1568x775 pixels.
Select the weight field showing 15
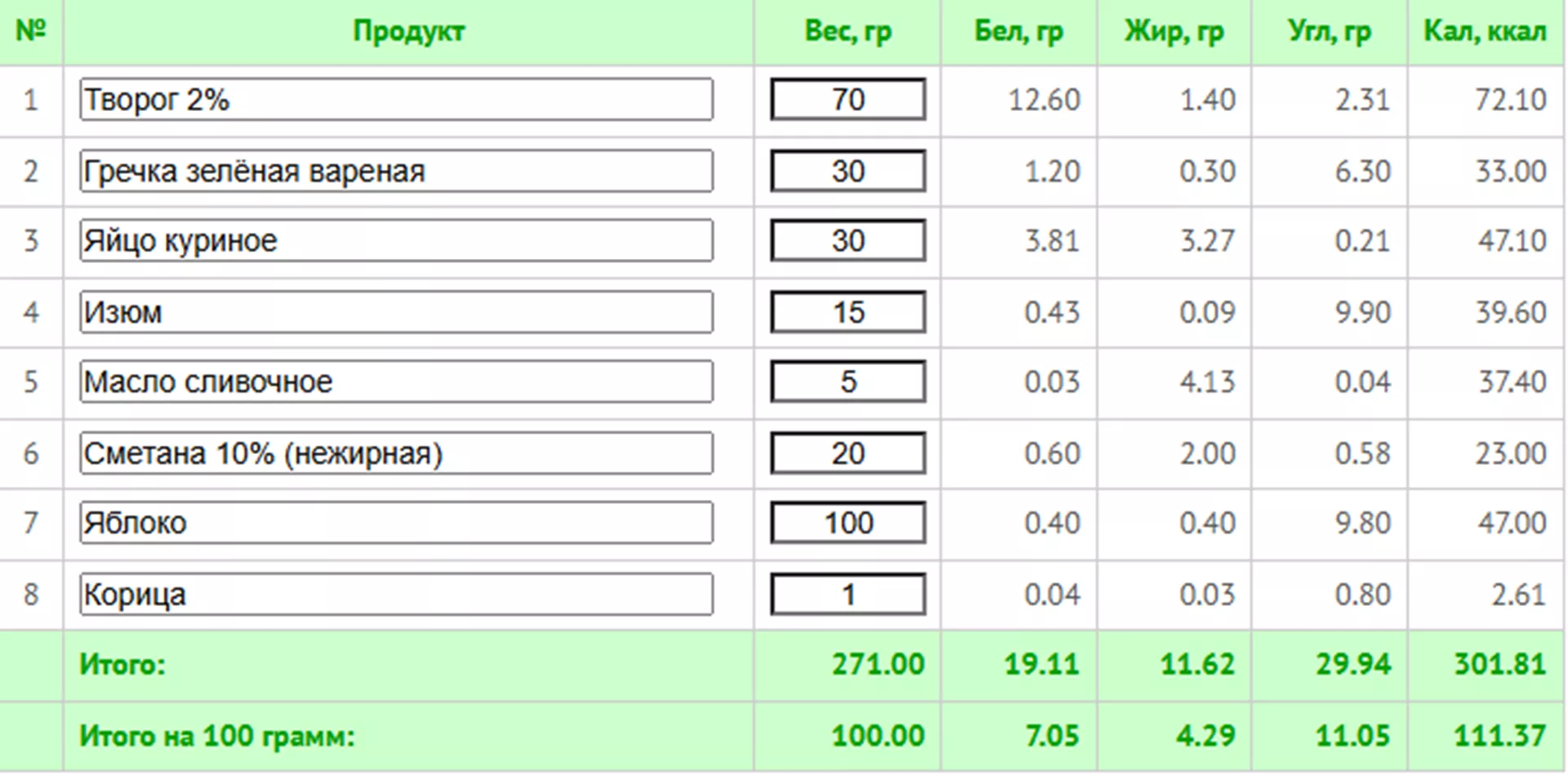(848, 312)
